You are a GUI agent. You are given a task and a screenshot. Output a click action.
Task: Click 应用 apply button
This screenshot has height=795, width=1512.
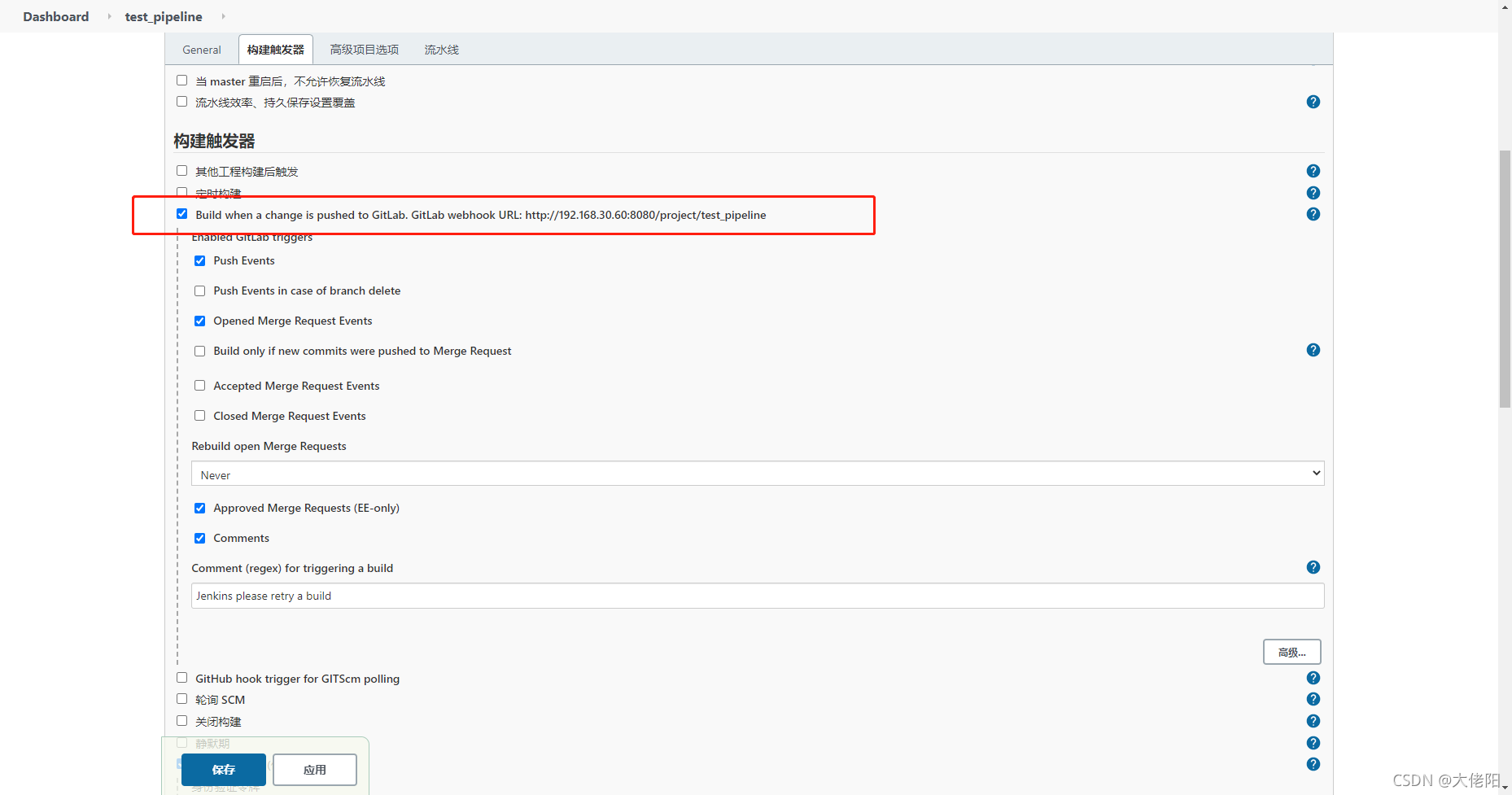[x=315, y=770]
